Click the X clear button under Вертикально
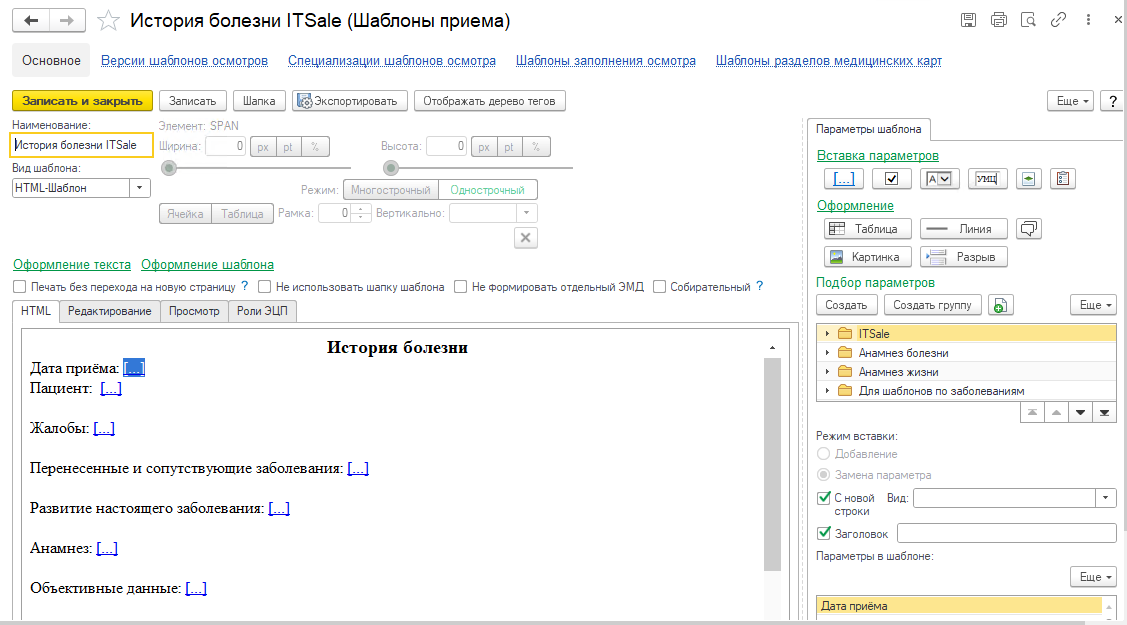The width and height of the screenshot is (1127, 625). click(x=525, y=238)
